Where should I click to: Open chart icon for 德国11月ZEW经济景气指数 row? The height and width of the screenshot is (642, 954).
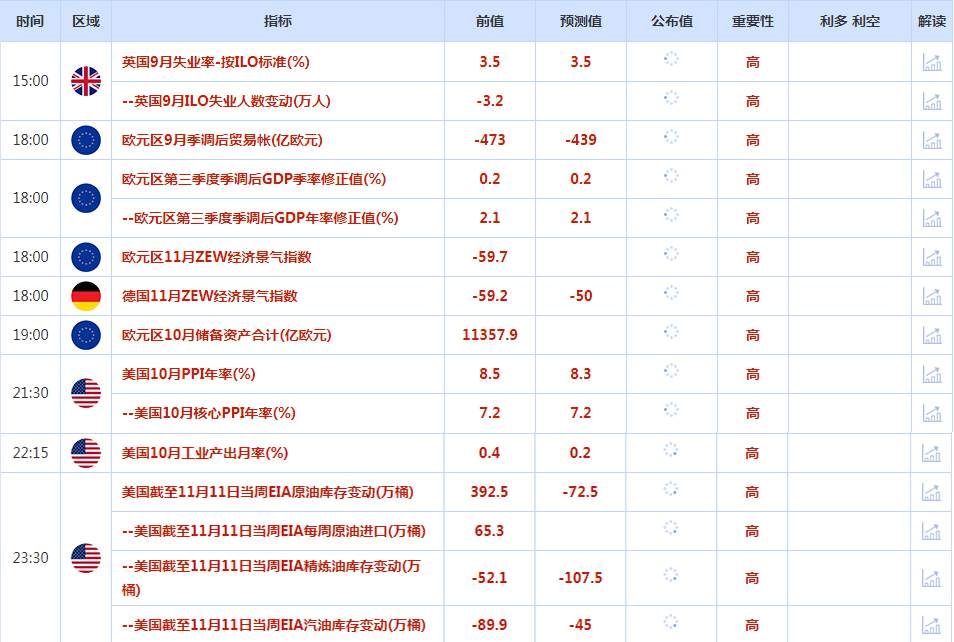[931, 296]
